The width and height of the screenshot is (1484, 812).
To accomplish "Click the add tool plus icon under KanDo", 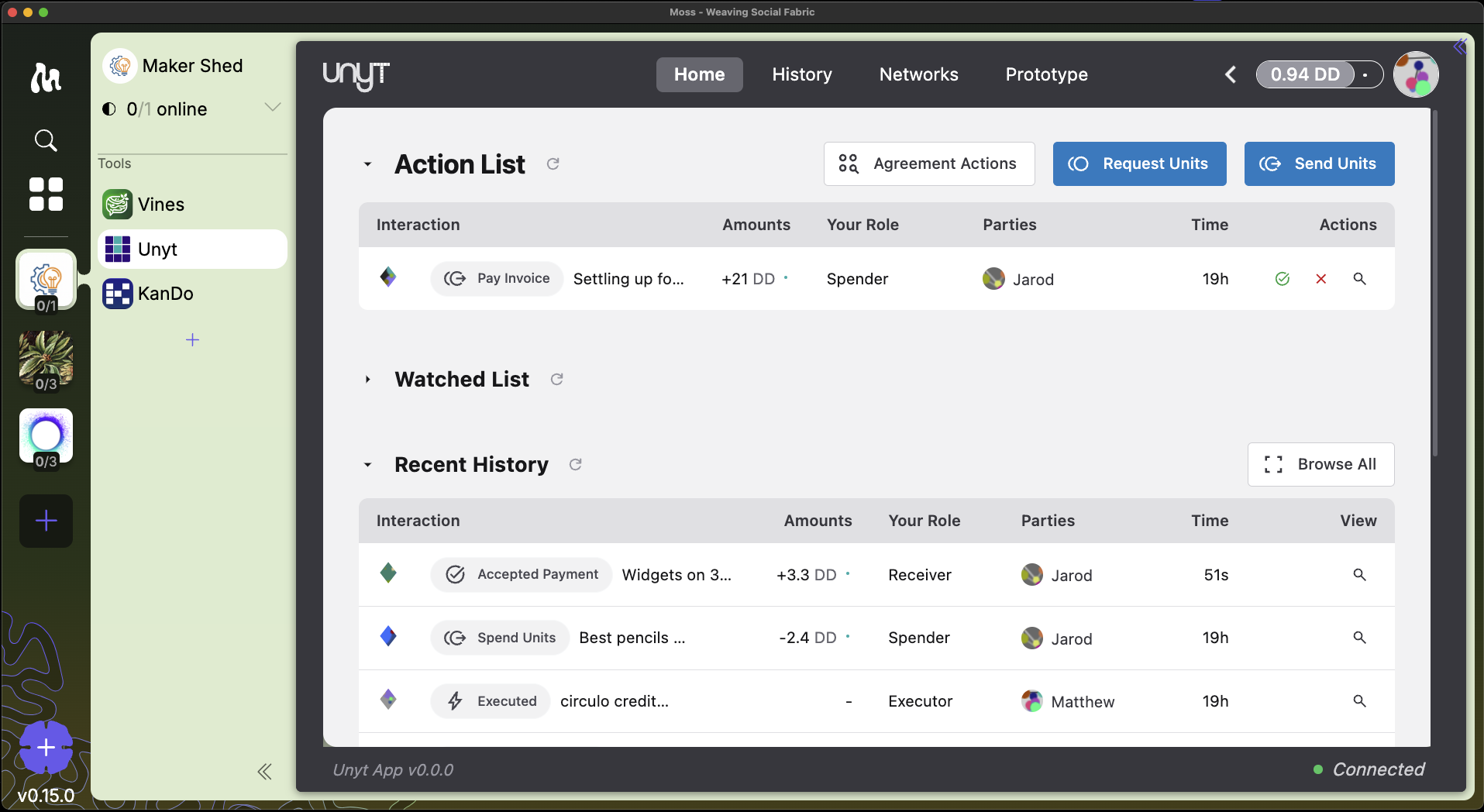I will click(x=192, y=339).
